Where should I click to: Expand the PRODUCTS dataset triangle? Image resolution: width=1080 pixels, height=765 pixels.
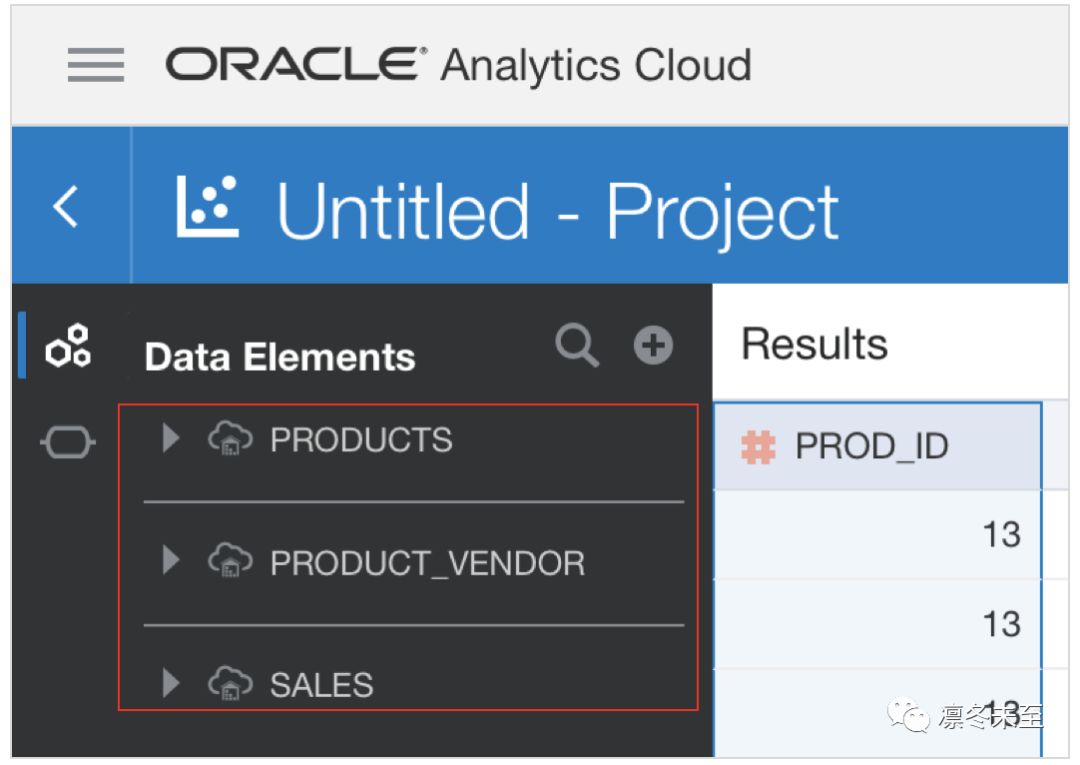(170, 438)
